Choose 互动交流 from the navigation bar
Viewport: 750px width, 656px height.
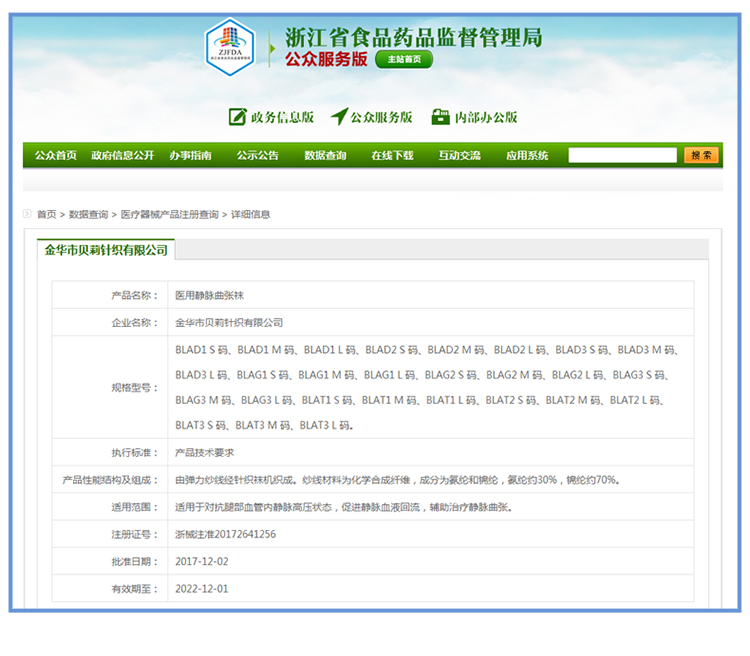[459, 156]
